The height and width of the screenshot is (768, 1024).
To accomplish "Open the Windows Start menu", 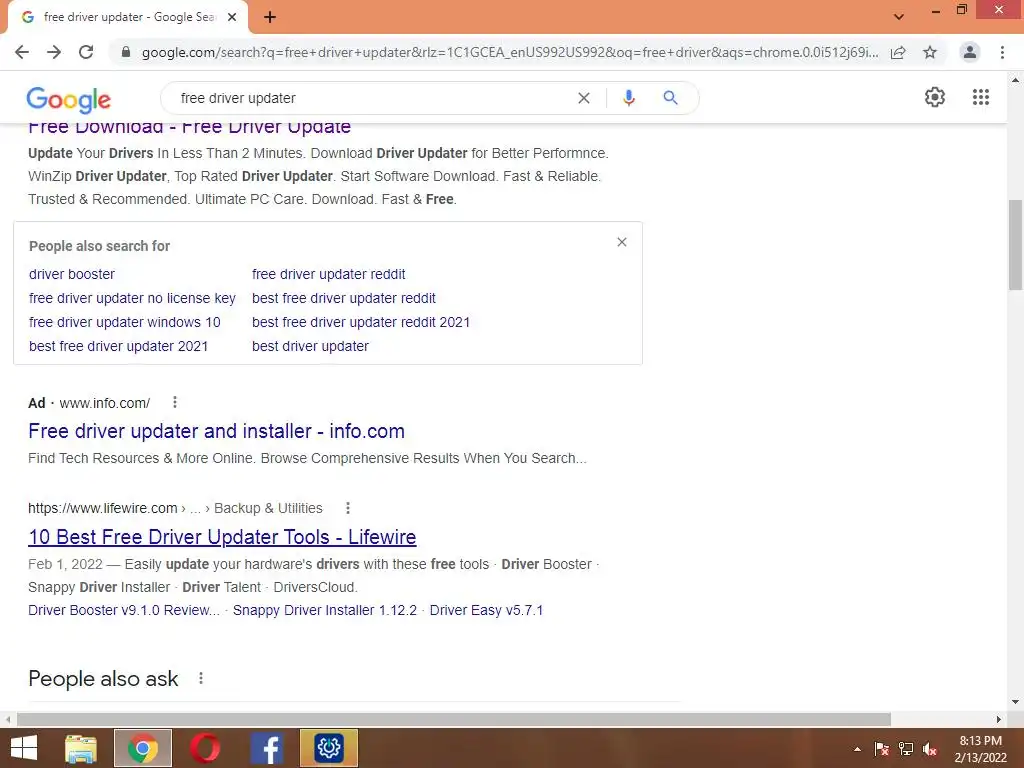I will [24, 748].
